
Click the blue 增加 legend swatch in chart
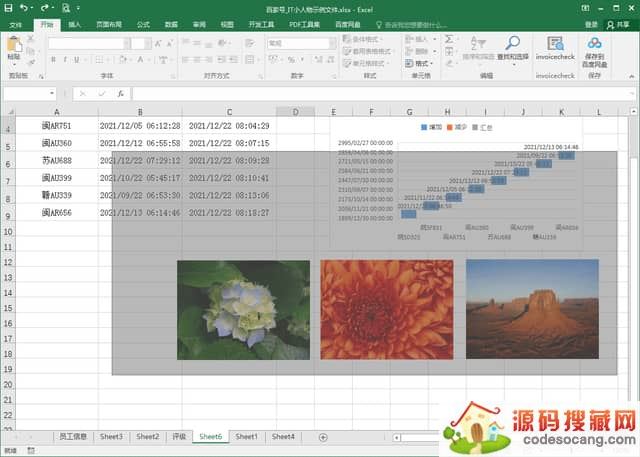coord(424,127)
